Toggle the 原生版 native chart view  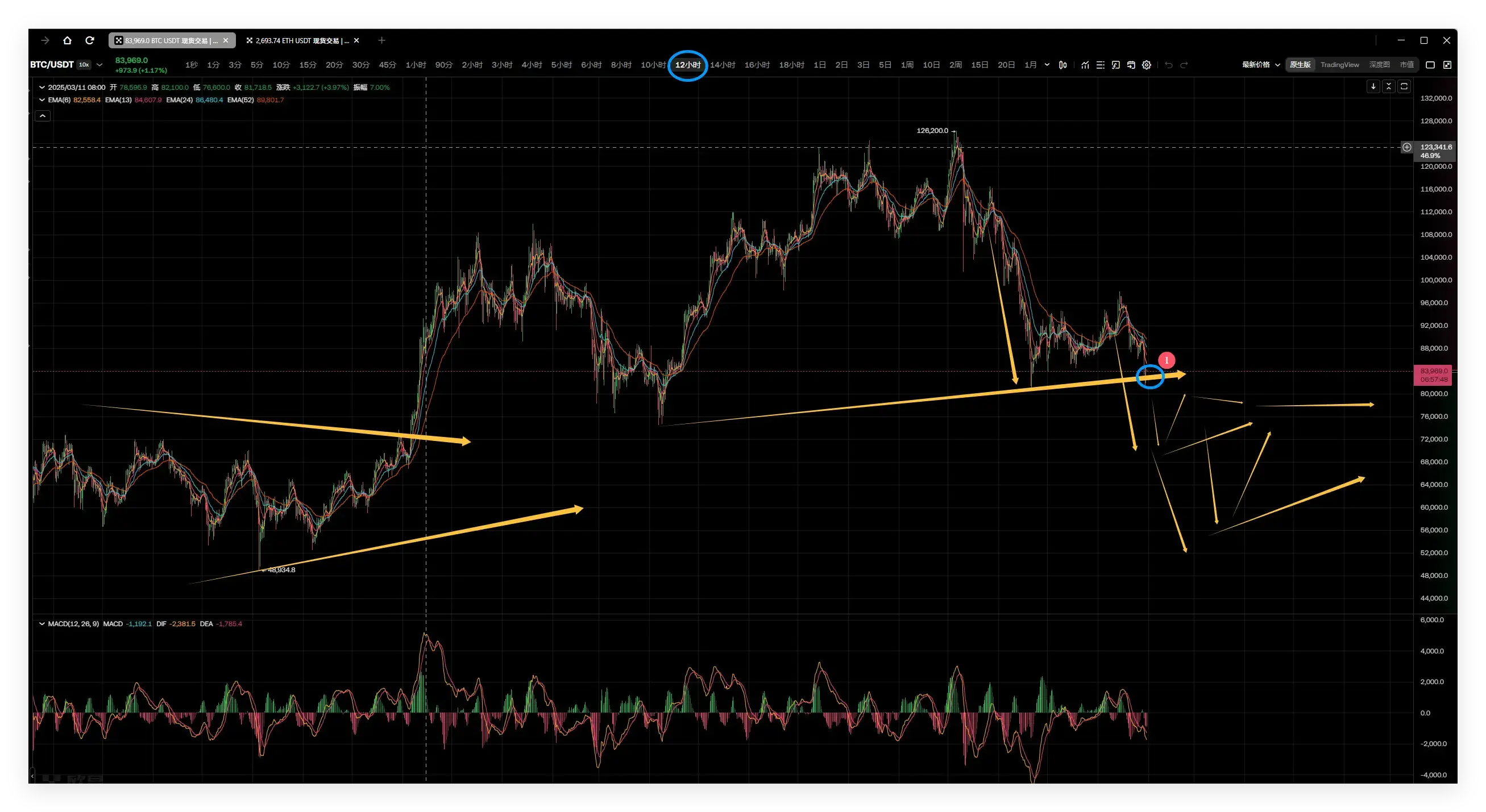click(1300, 65)
